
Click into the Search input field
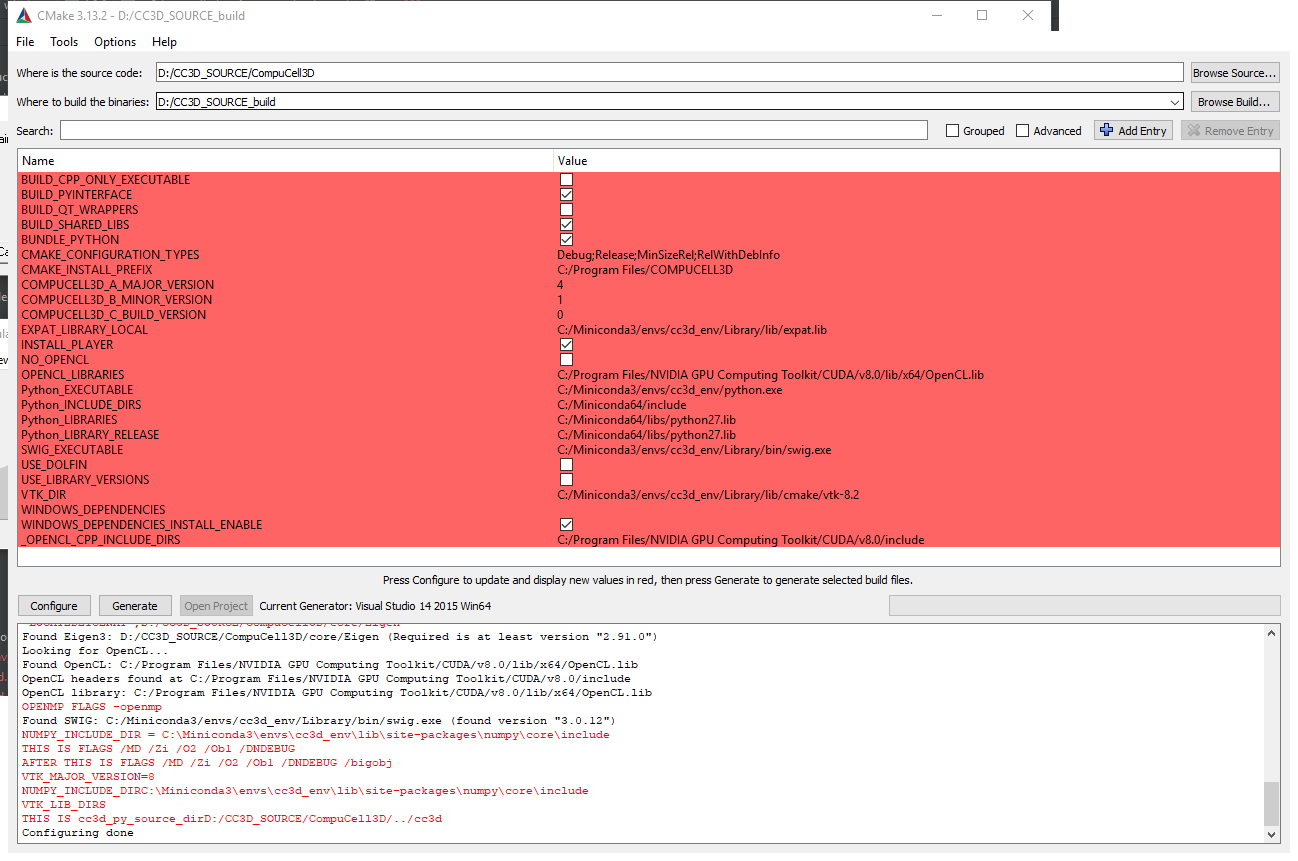(x=493, y=131)
